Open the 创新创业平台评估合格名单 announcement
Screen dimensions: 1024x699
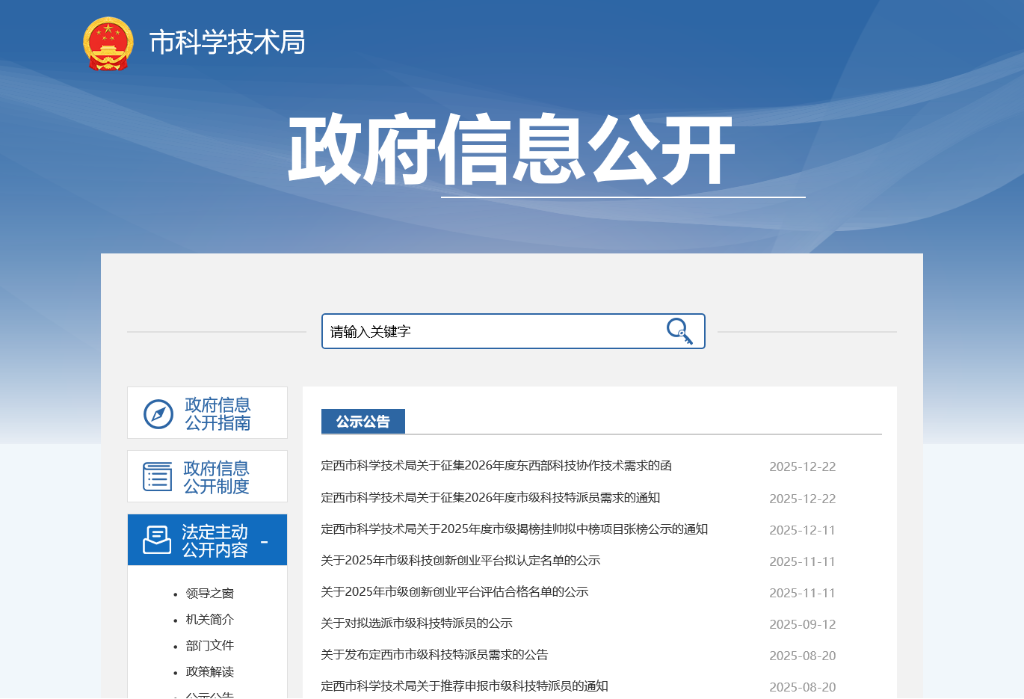pyautogui.click(x=454, y=592)
